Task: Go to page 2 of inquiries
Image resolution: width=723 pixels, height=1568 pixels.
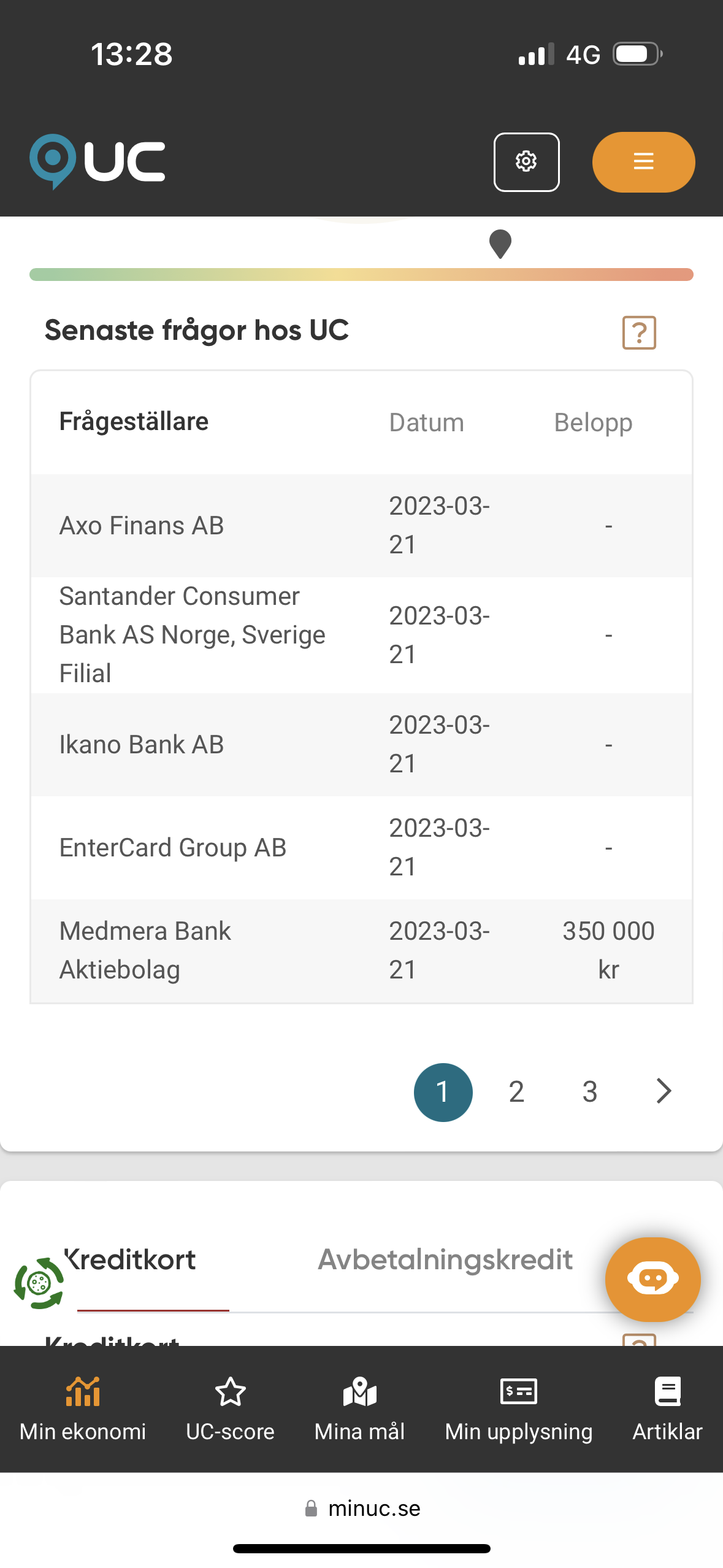Action: [x=516, y=1092]
